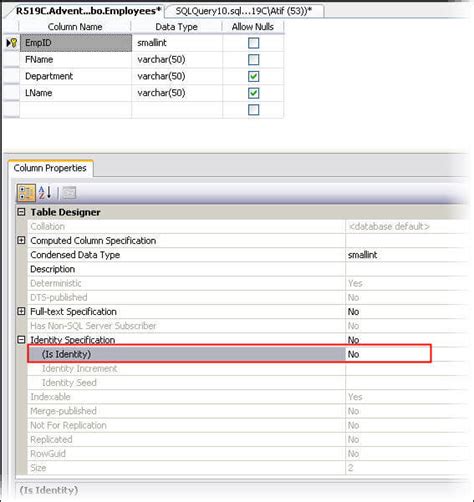This screenshot has width=474, height=502.
Task: Uncheck Allow Nulls for Department
Action: click(253, 76)
